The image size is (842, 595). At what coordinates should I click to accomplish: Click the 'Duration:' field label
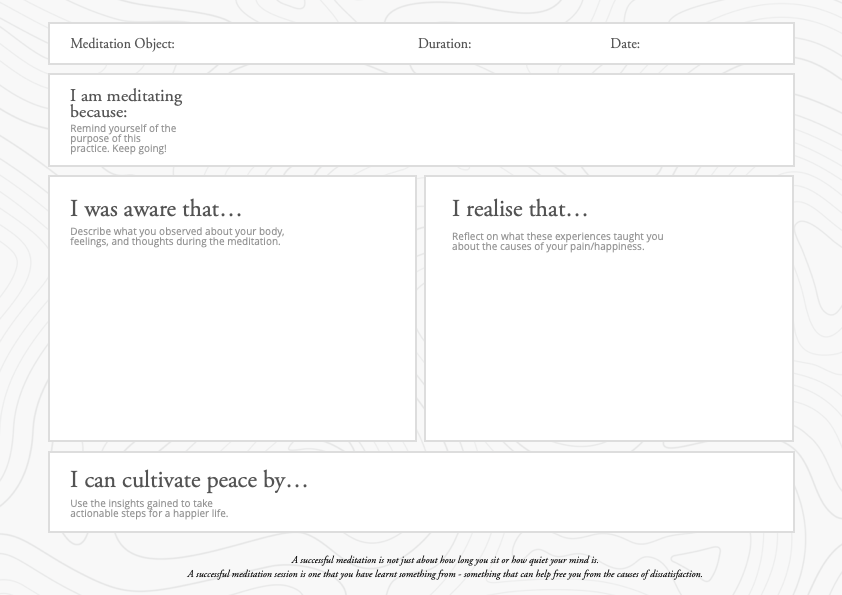445,43
